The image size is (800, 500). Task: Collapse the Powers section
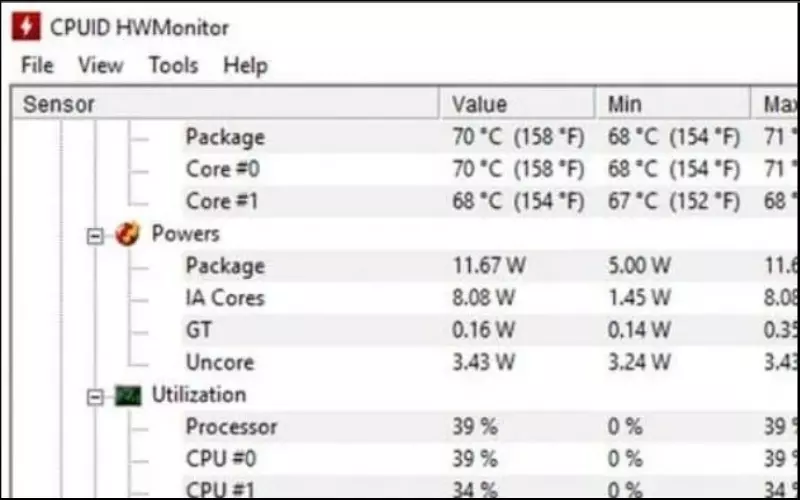[95, 236]
